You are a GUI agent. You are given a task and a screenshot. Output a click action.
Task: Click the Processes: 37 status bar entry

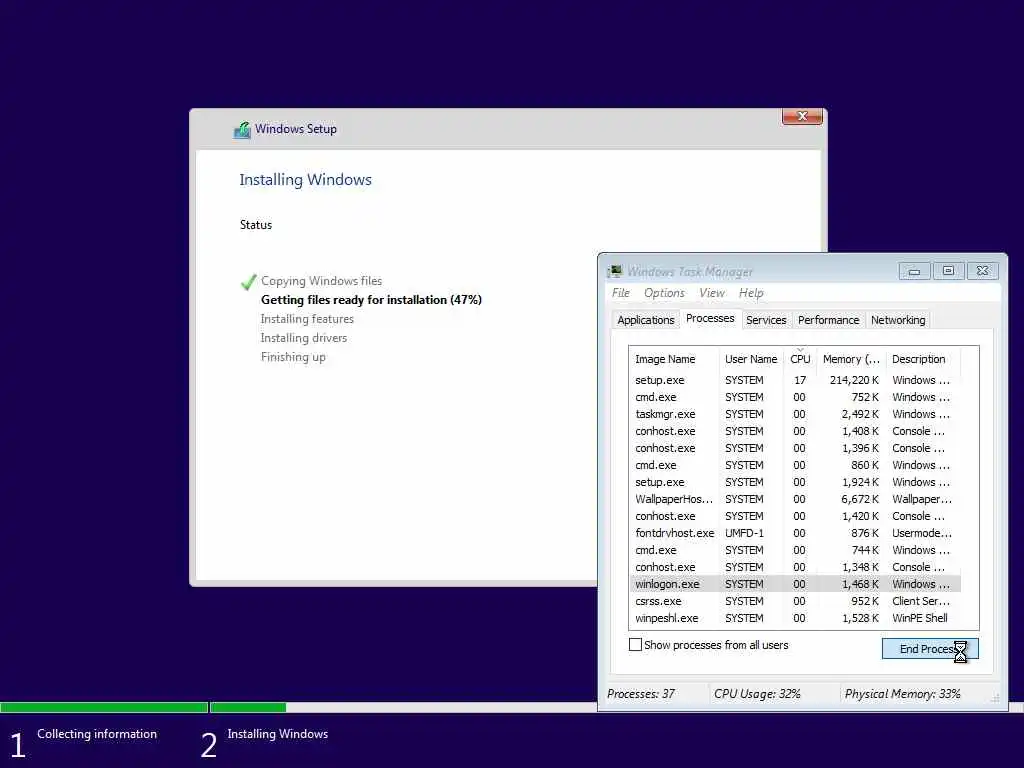tap(641, 694)
